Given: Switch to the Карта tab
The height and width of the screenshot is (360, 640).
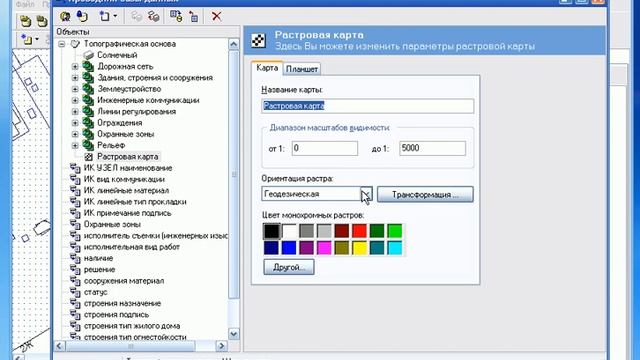Looking at the screenshot, I should (x=267, y=68).
